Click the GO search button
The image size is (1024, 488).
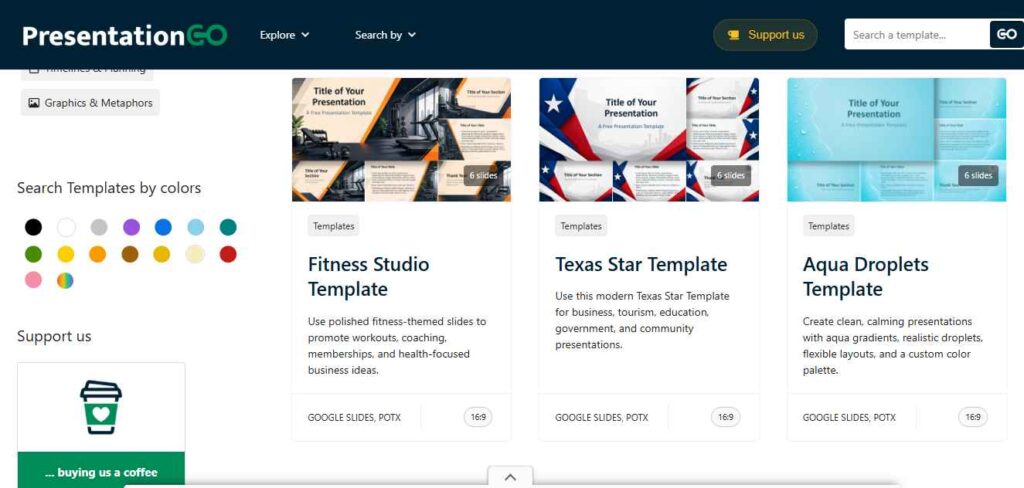click(1006, 35)
